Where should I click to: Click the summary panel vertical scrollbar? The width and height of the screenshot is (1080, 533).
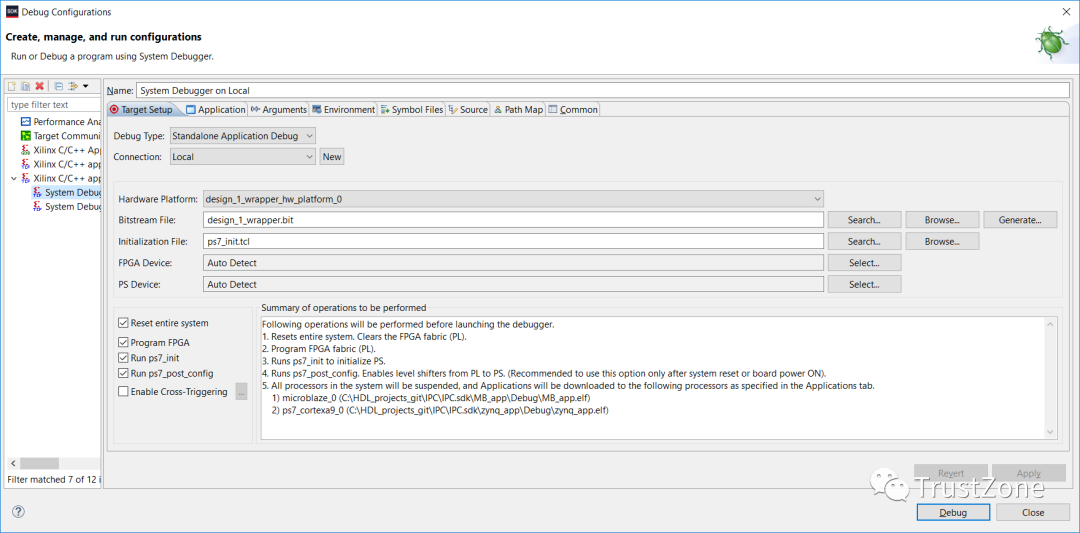coord(1050,377)
